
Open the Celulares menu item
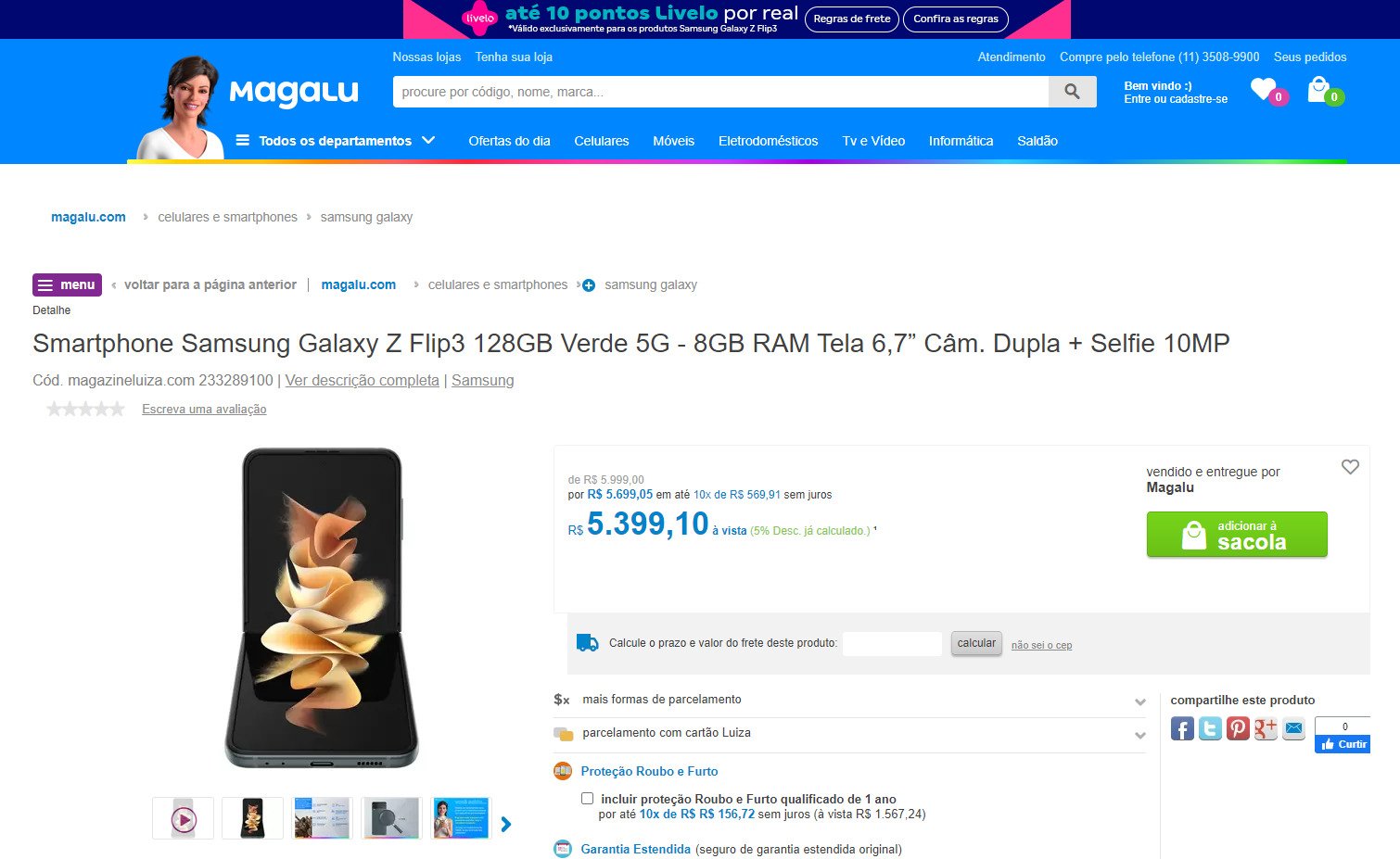click(602, 141)
